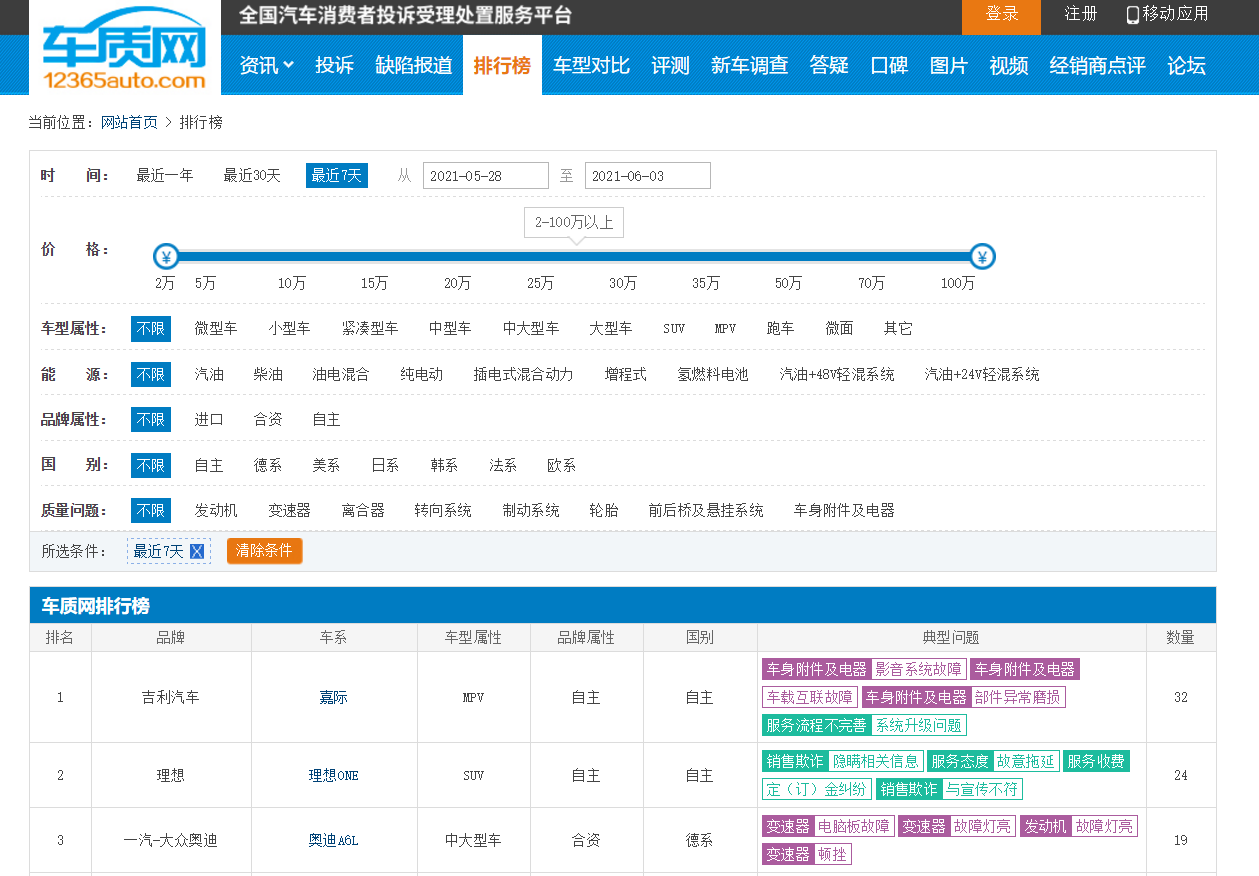Filter by SUV body type
This screenshot has height=876, width=1259.
(x=674, y=328)
